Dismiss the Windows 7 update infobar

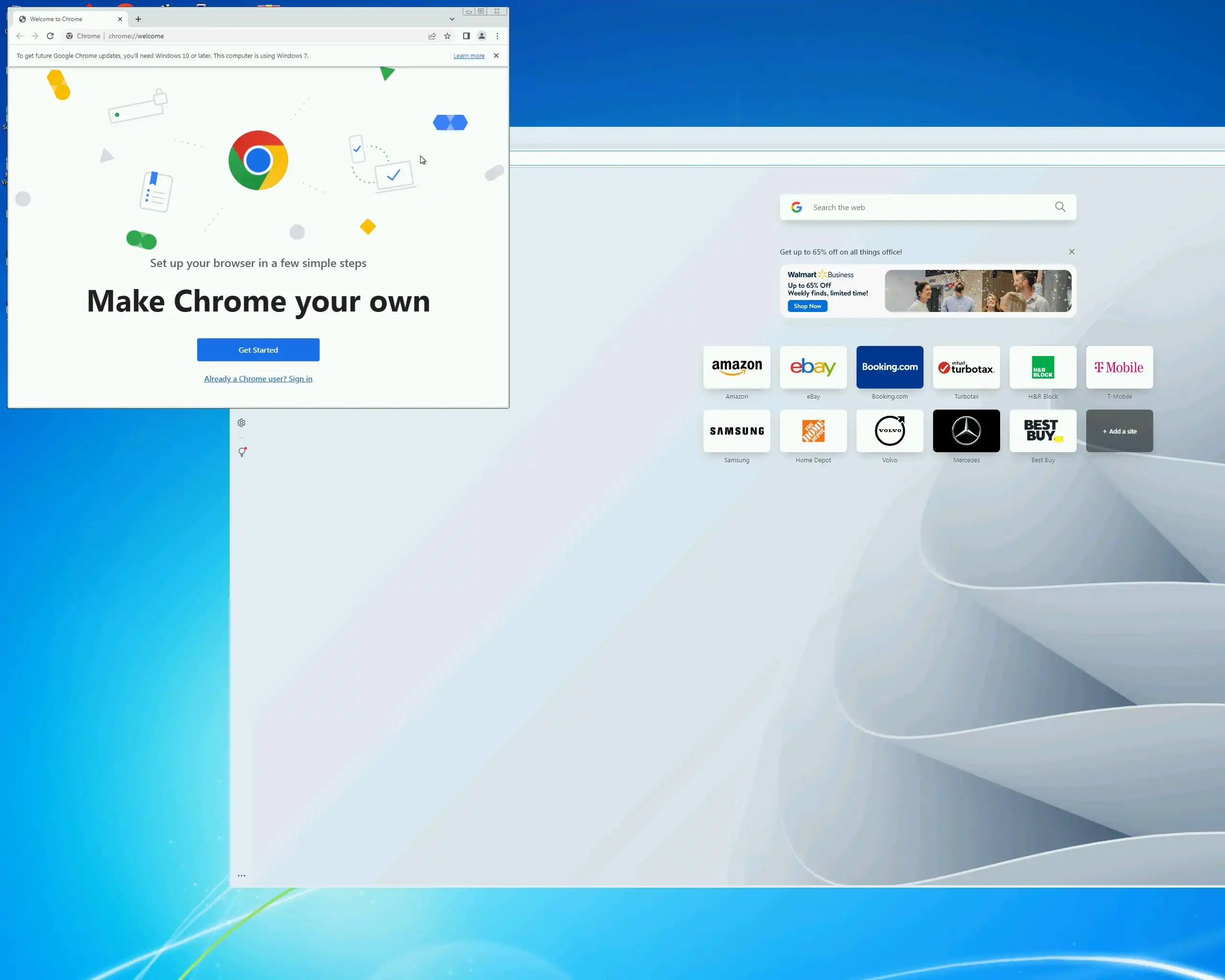click(x=496, y=56)
